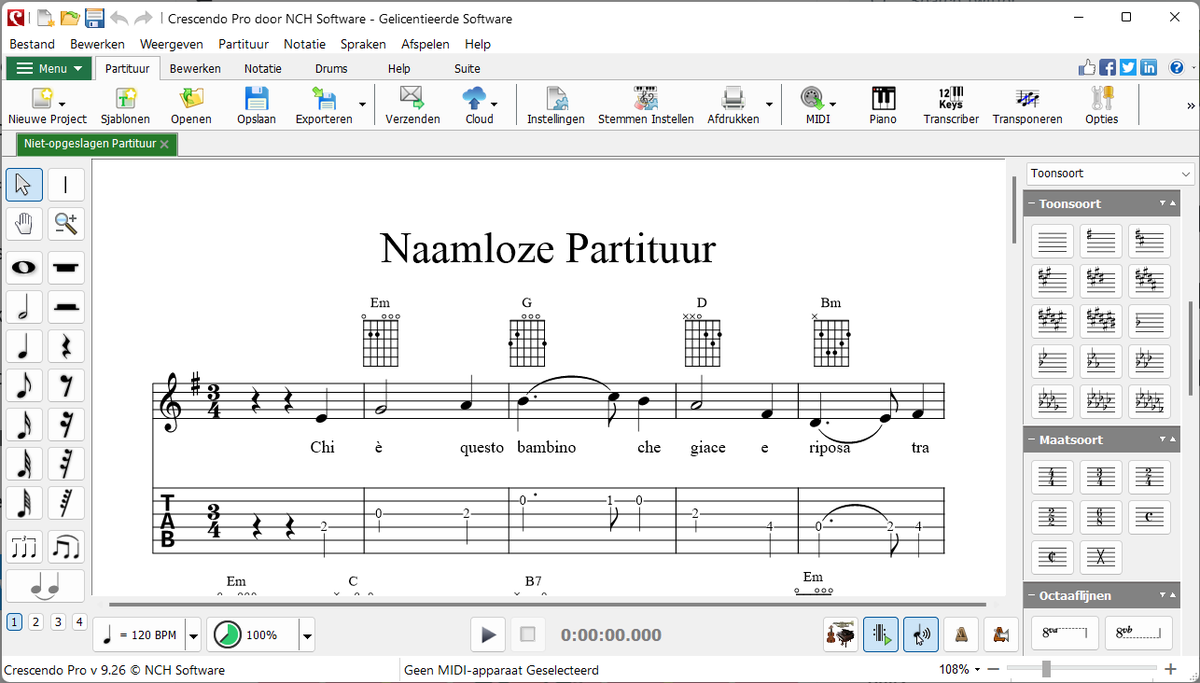This screenshot has width=1200, height=683.
Task: Select the hand pan tool
Action: [24, 224]
